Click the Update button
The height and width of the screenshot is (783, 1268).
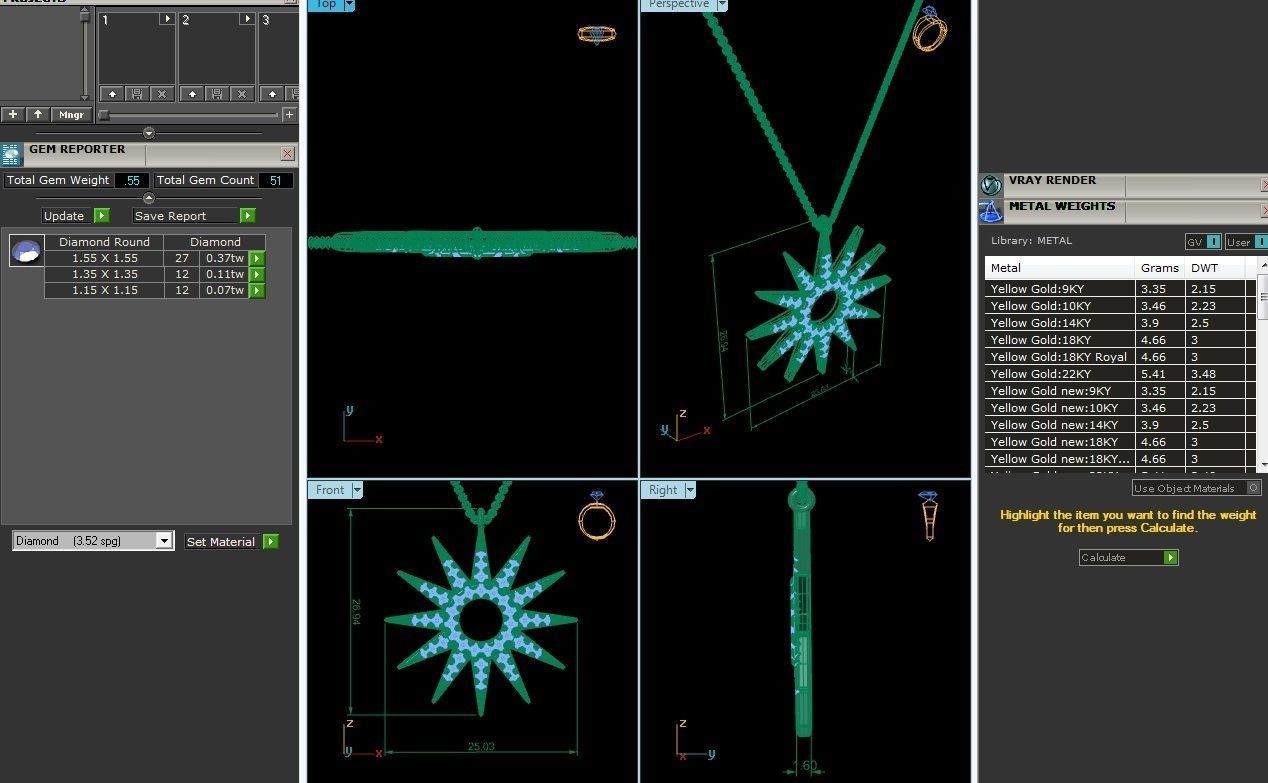[x=75, y=215]
